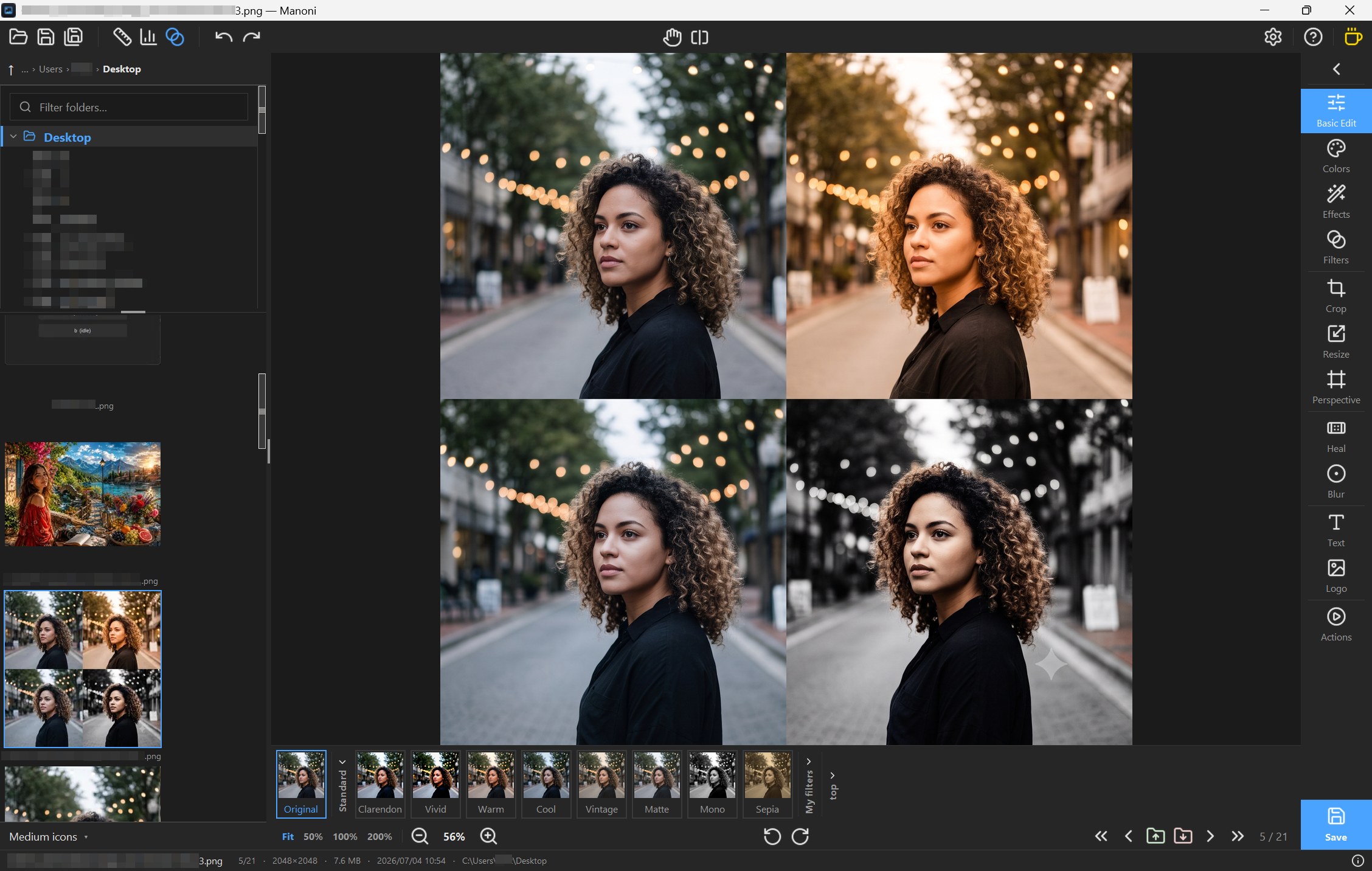
Task: Select the Blur tool
Action: pyautogui.click(x=1336, y=482)
